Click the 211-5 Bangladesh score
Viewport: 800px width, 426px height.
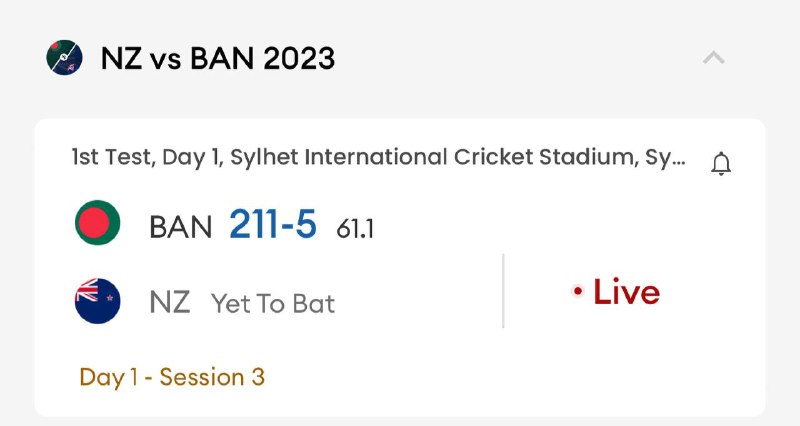coord(272,225)
